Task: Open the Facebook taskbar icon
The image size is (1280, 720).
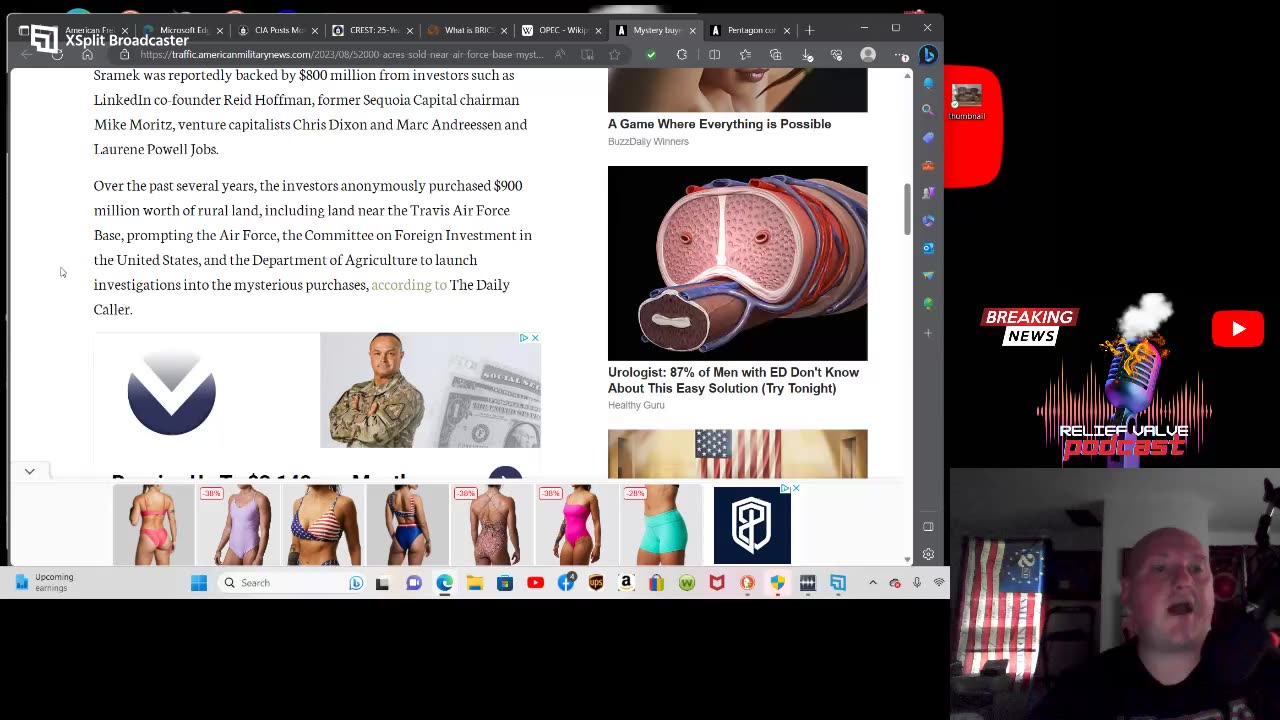Action: click(x=566, y=583)
